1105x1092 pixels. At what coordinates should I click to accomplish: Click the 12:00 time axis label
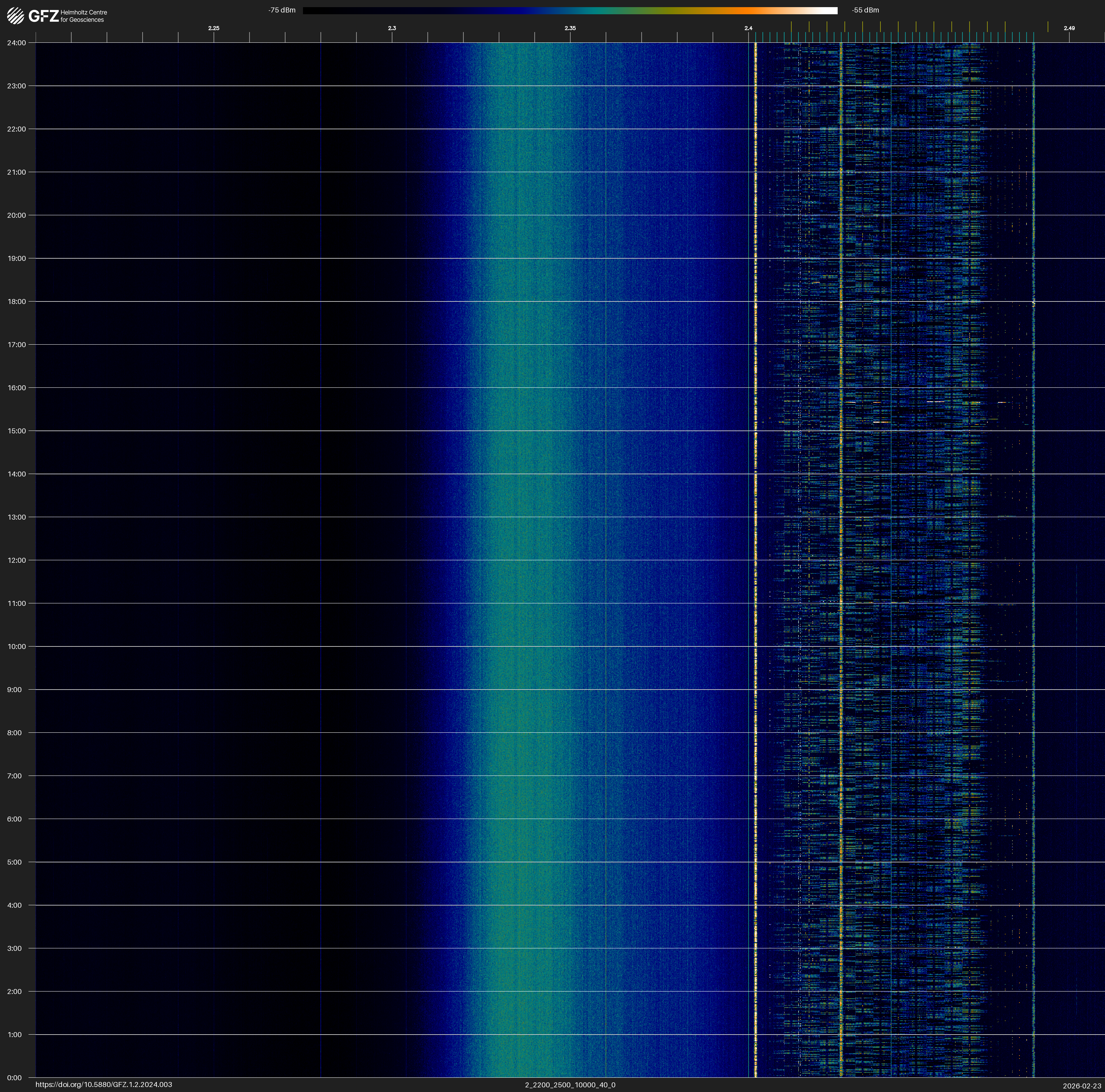pyautogui.click(x=17, y=560)
